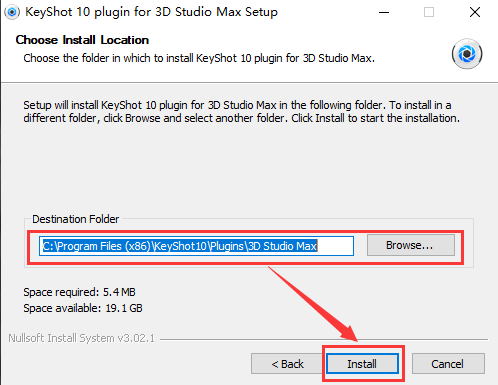
Task: Click the KeyShot icon in the title bar
Action: pos(12,12)
